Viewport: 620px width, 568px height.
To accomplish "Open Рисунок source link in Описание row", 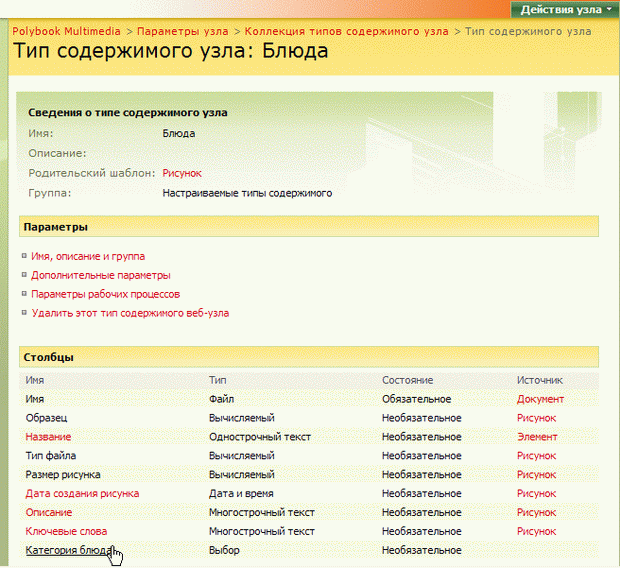I will coord(537,513).
